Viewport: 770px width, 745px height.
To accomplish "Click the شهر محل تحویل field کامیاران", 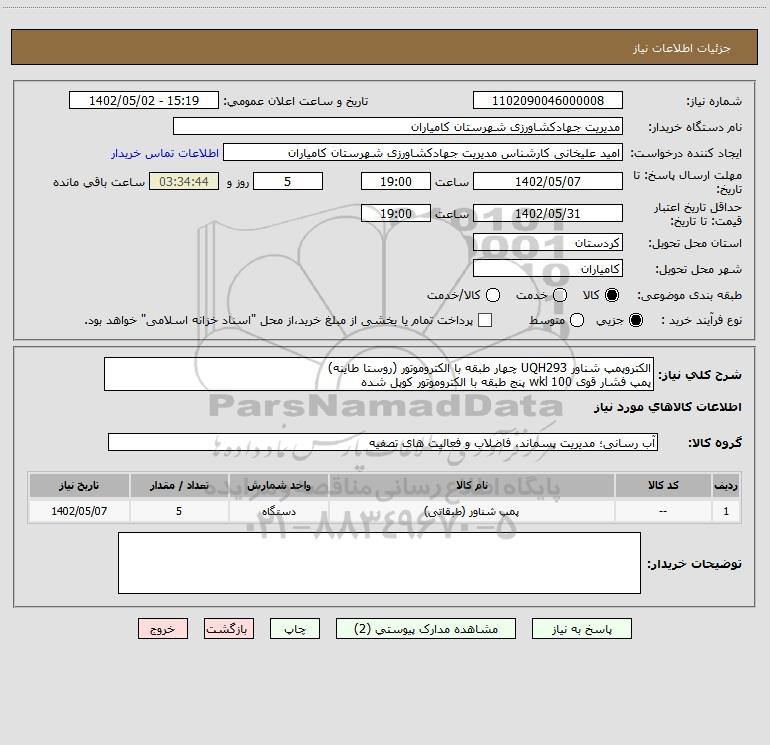I will coord(548,269).
